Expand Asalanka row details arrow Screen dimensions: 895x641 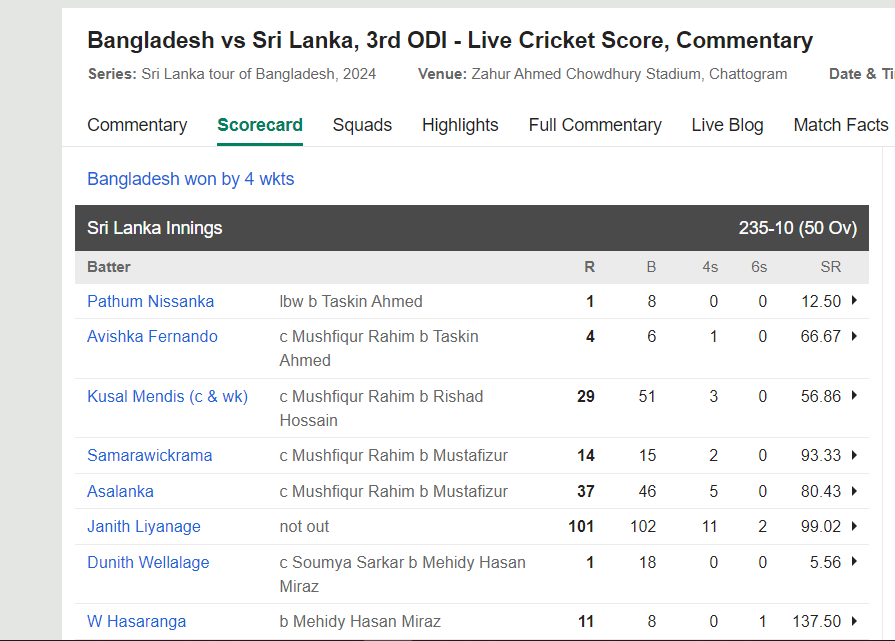[854, 491]
